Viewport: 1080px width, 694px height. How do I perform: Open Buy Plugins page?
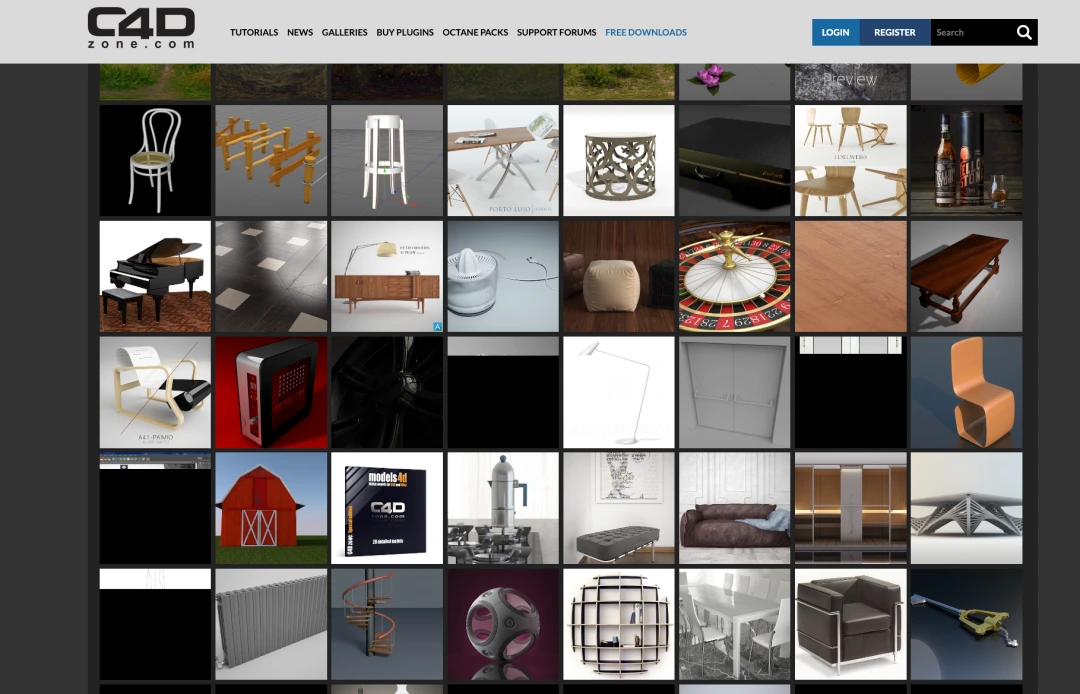405,32
